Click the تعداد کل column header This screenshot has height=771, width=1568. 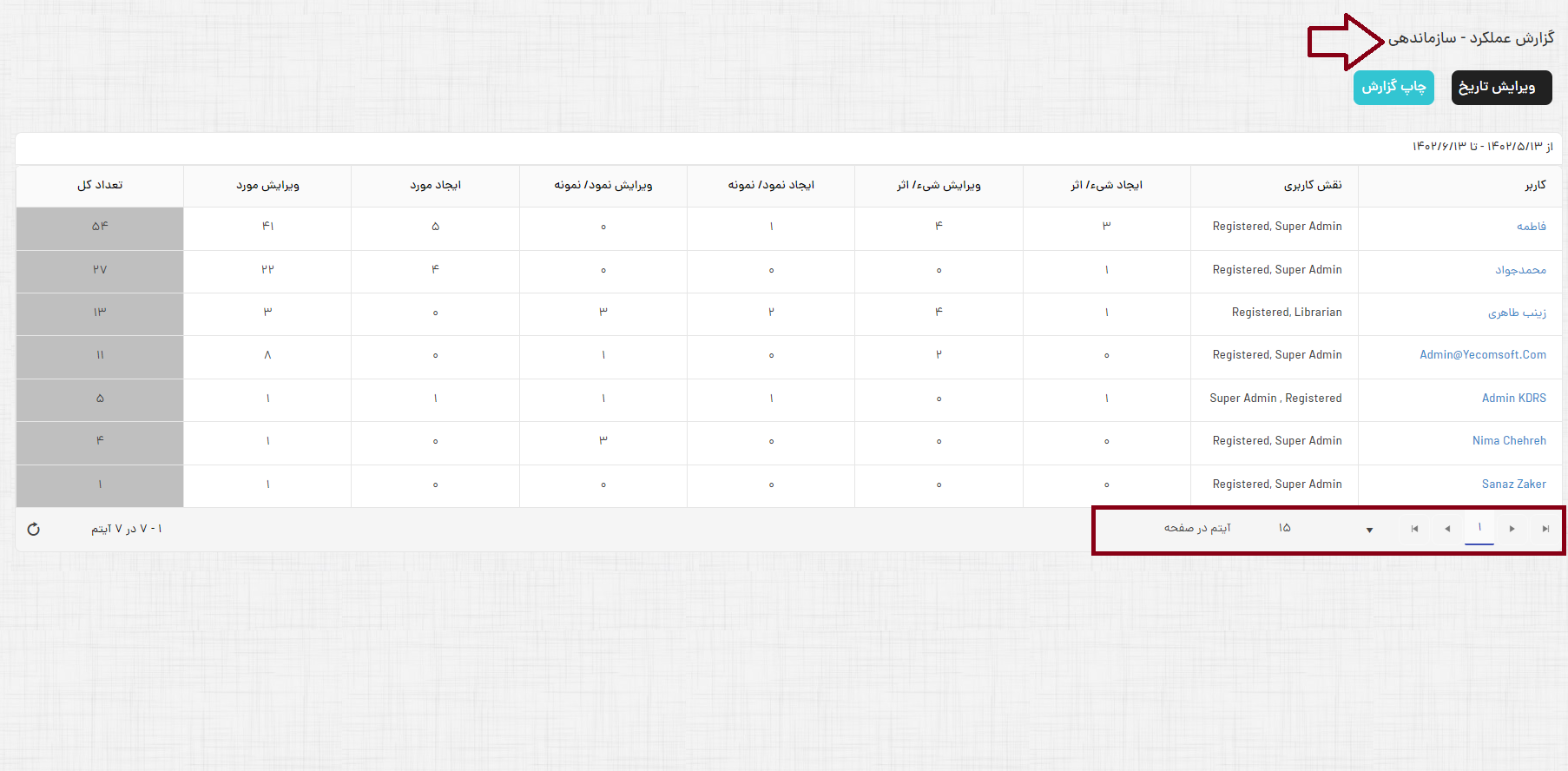point(100,185)
